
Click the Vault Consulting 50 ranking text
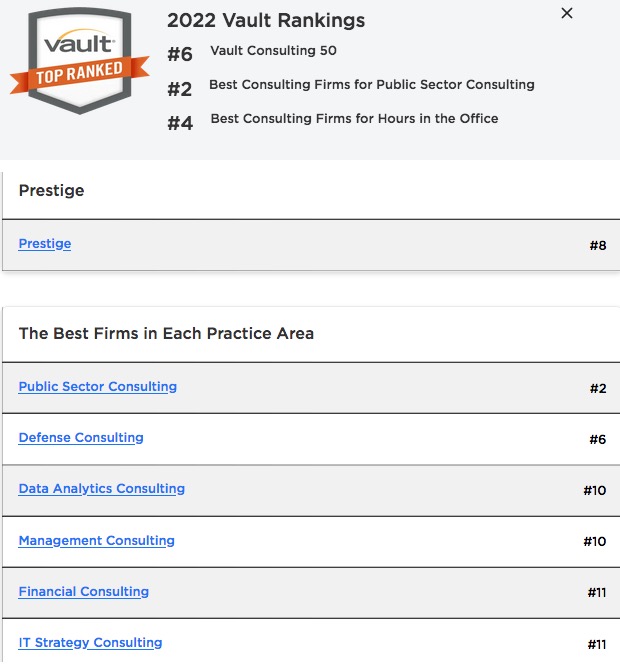(x=273, y=51)
